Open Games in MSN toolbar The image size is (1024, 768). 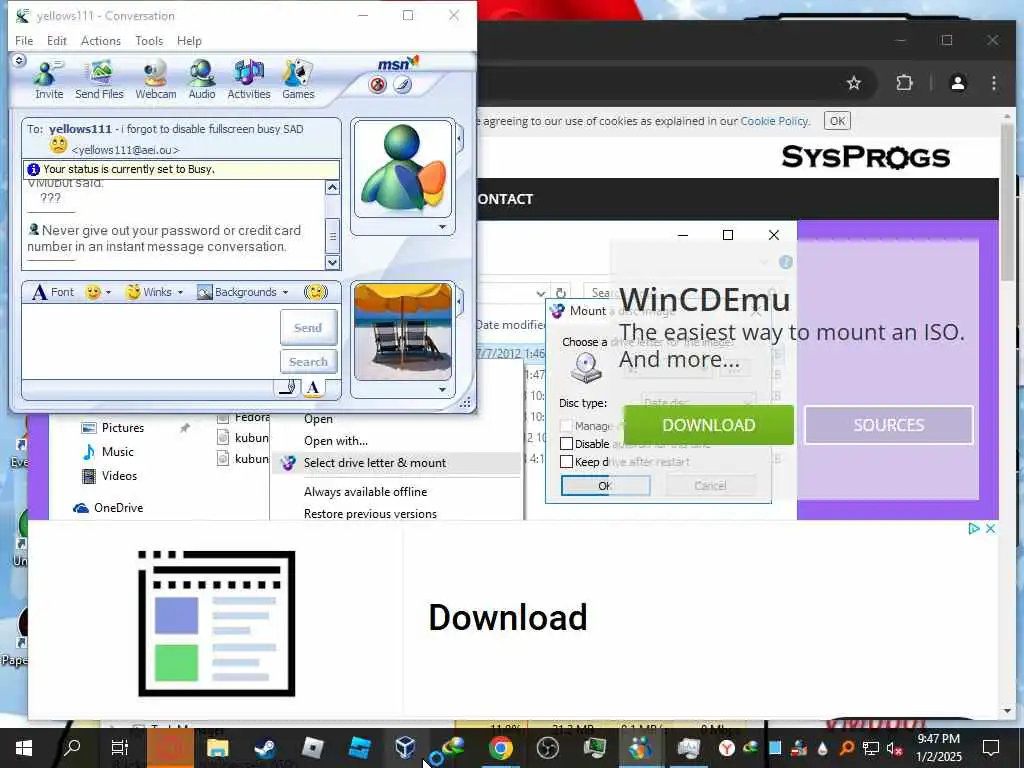pyautogui.click(x=298, y=80)
